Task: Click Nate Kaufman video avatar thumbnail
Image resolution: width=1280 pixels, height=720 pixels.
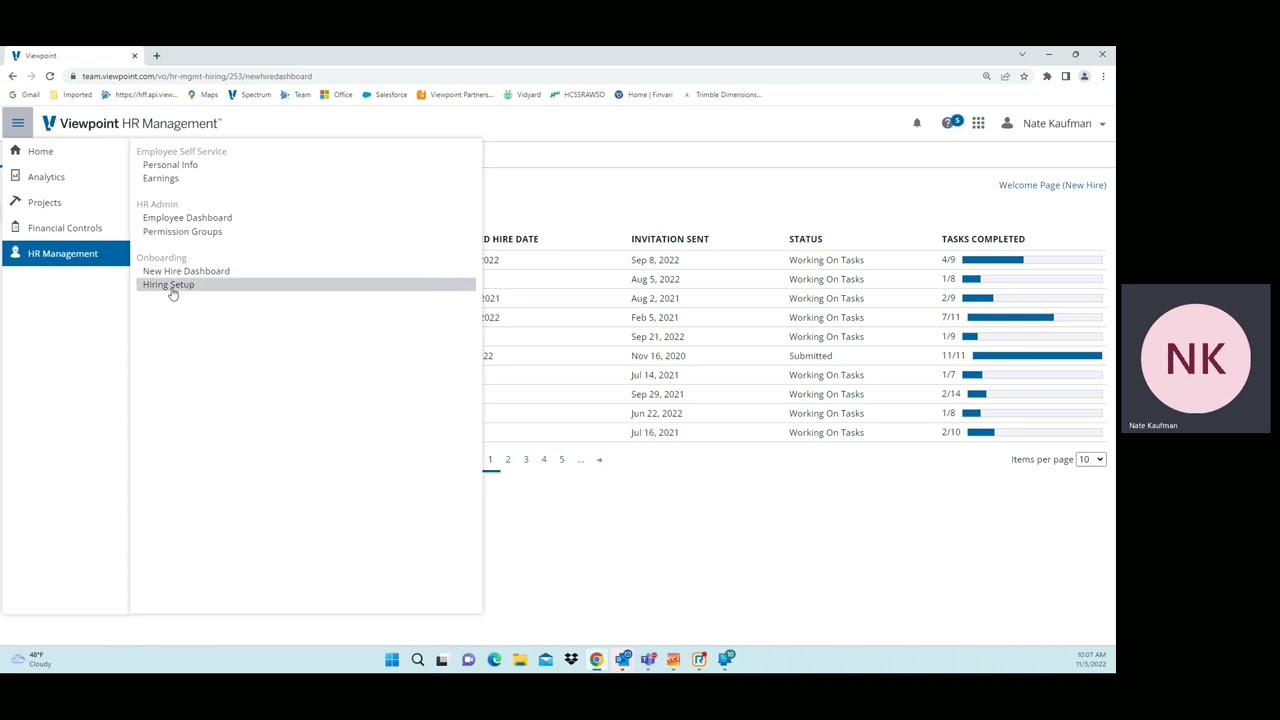Action: click(1195, 359)
